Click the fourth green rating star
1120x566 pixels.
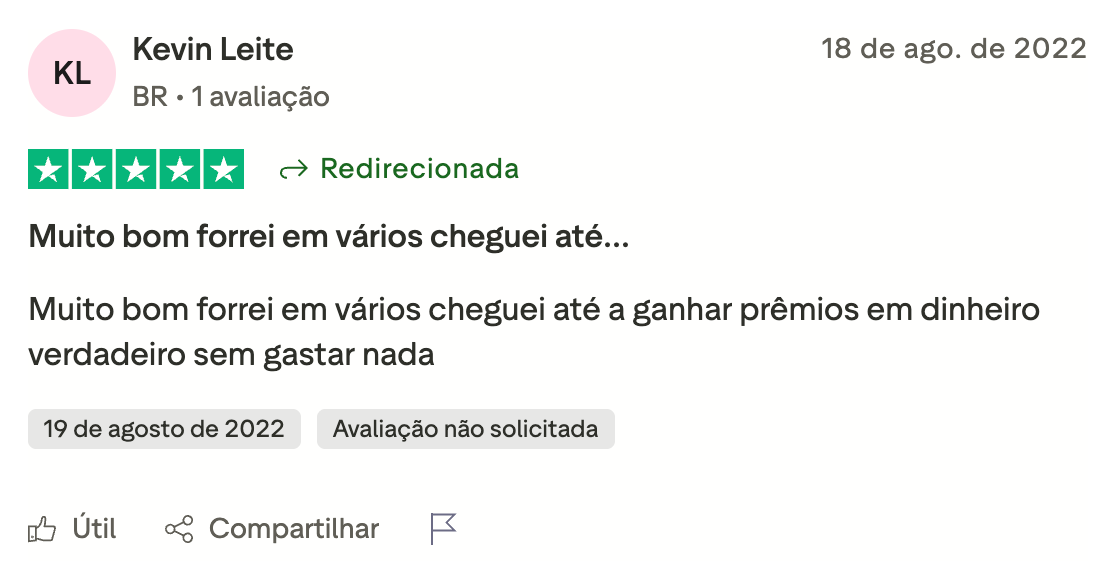180,169
